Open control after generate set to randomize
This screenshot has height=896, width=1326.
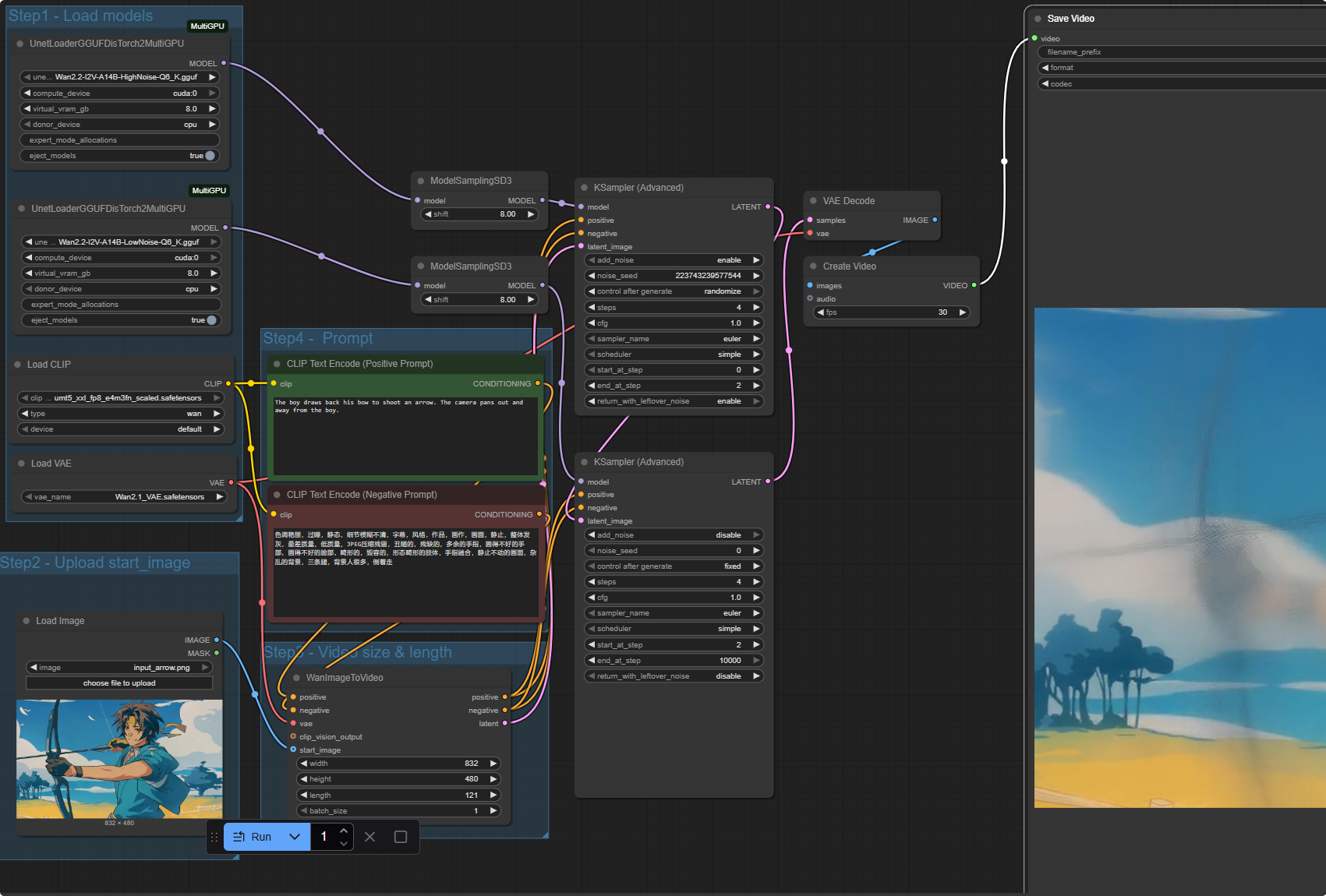coord(674,291)
